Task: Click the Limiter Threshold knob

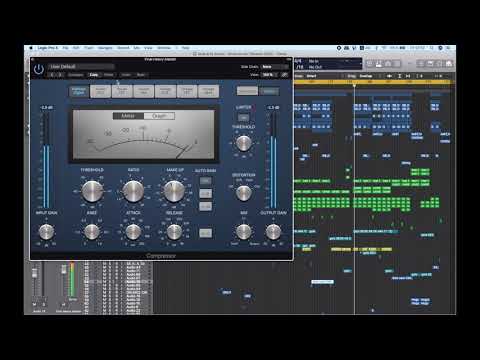Action: tap(244, 143)
